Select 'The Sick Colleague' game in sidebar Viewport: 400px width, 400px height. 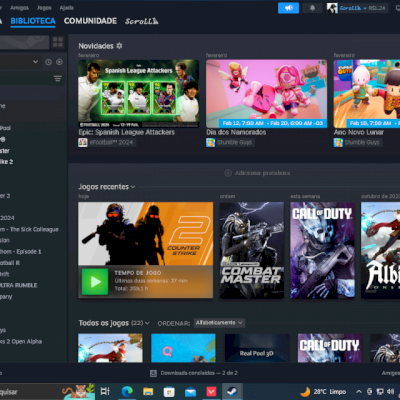pyautogui.click(x=29, y=229)
